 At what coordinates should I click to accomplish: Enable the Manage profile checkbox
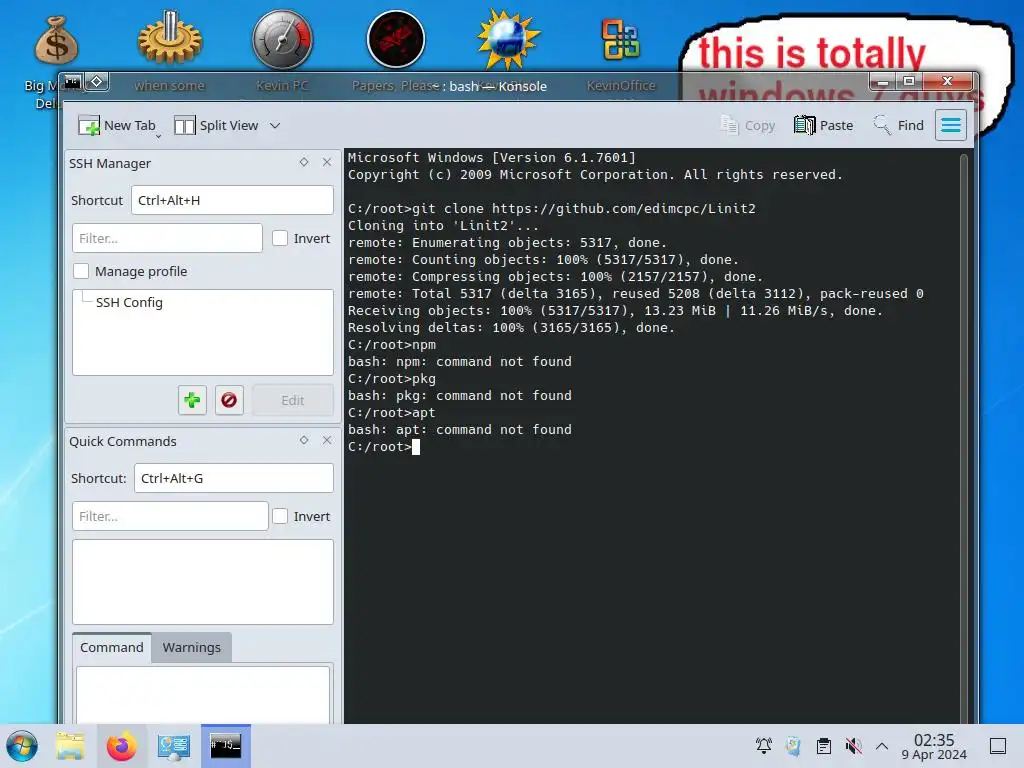[x=81, y=271]
